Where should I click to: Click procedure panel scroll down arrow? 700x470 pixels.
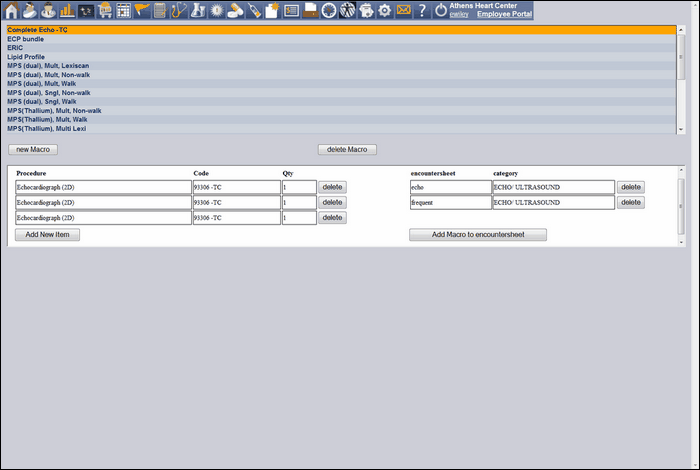tap(681, 242)
